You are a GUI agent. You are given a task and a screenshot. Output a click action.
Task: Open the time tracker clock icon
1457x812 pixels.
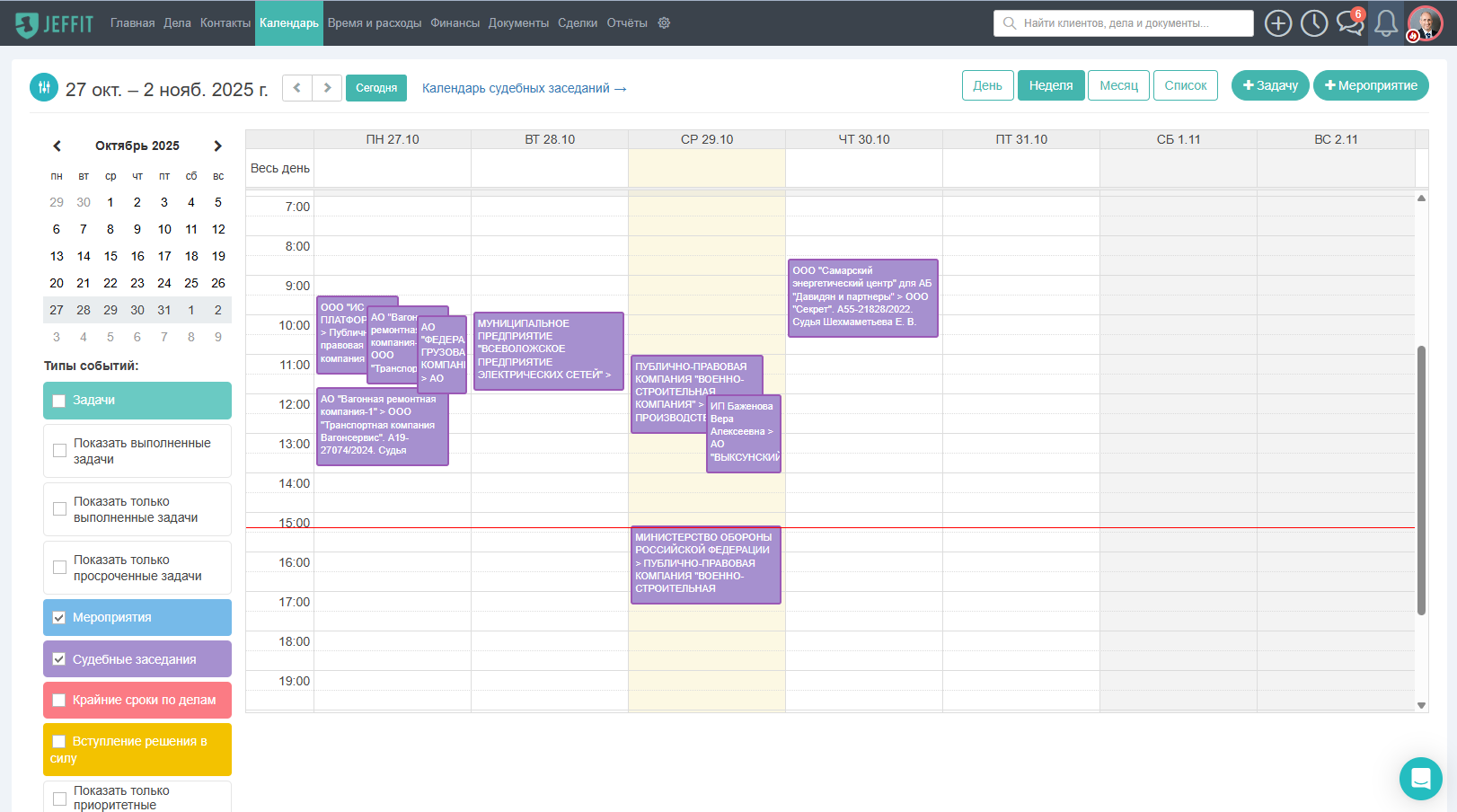pyautogui.click(x=1313, y=23)
